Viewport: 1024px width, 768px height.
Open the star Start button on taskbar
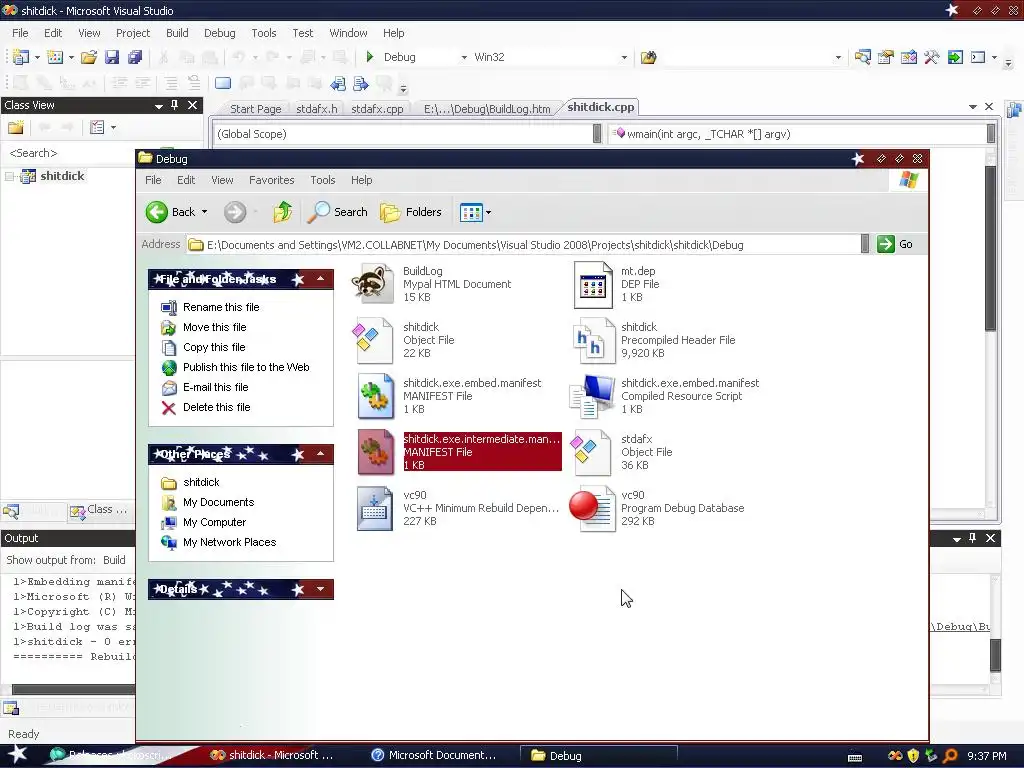click(x=16, y=755)
